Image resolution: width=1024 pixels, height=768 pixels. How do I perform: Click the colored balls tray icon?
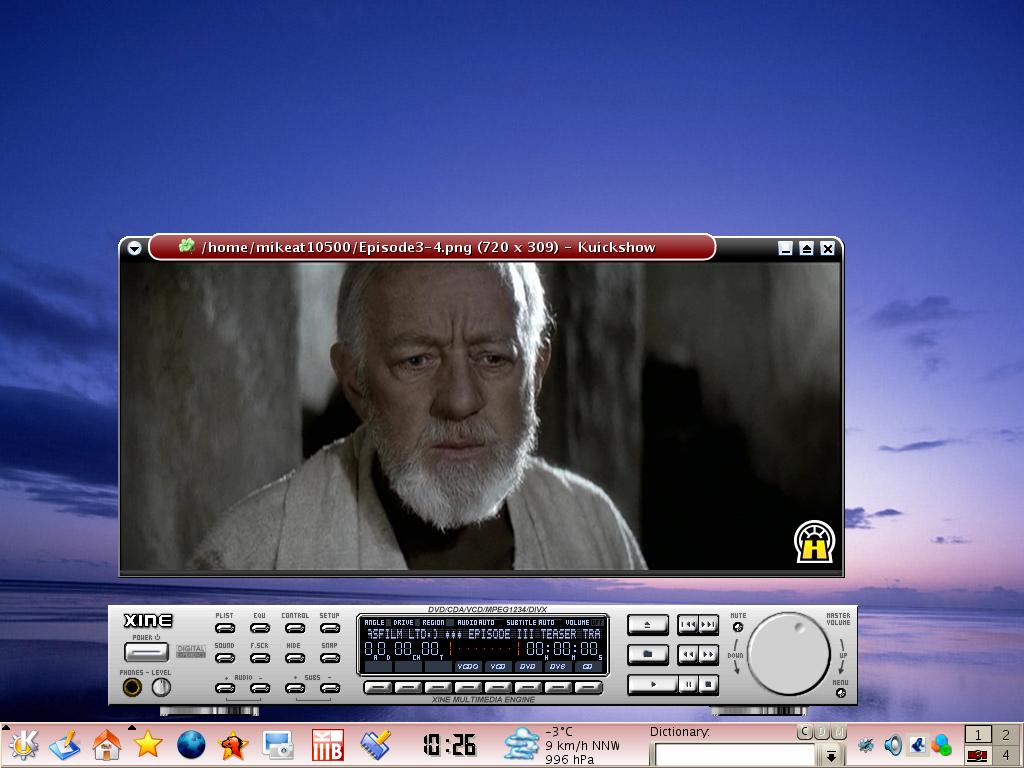click(x=942, y=745)
